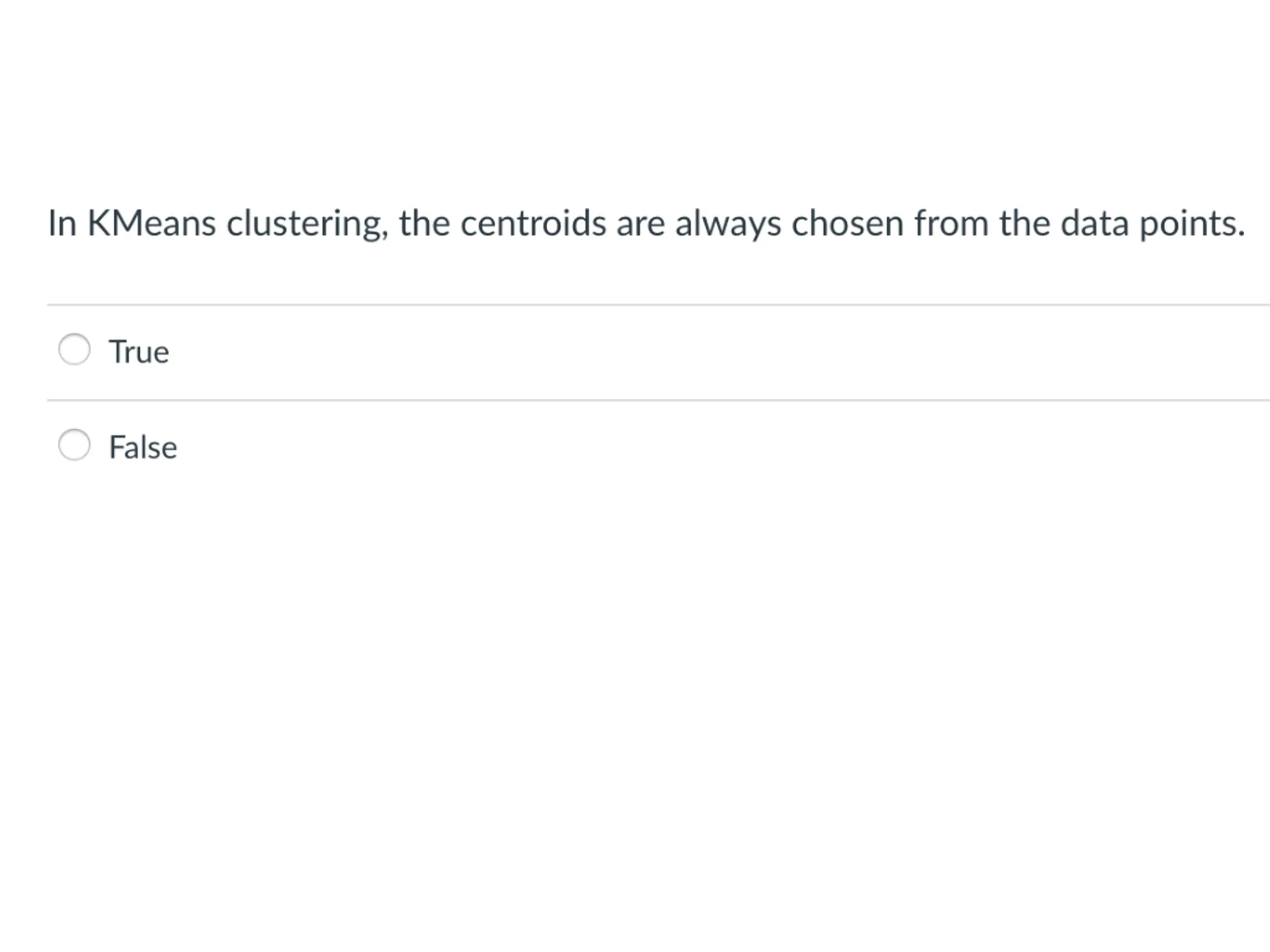Click the word "KMeans" in the question
The image size is (1270, 952).
(x=152, y=223)
